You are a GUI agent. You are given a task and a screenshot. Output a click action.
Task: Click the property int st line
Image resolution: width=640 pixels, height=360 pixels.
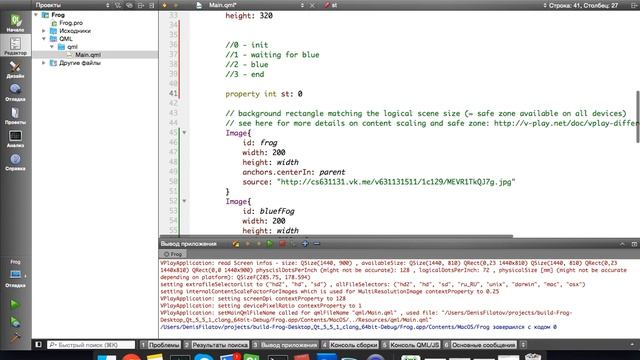pos(264,94)
